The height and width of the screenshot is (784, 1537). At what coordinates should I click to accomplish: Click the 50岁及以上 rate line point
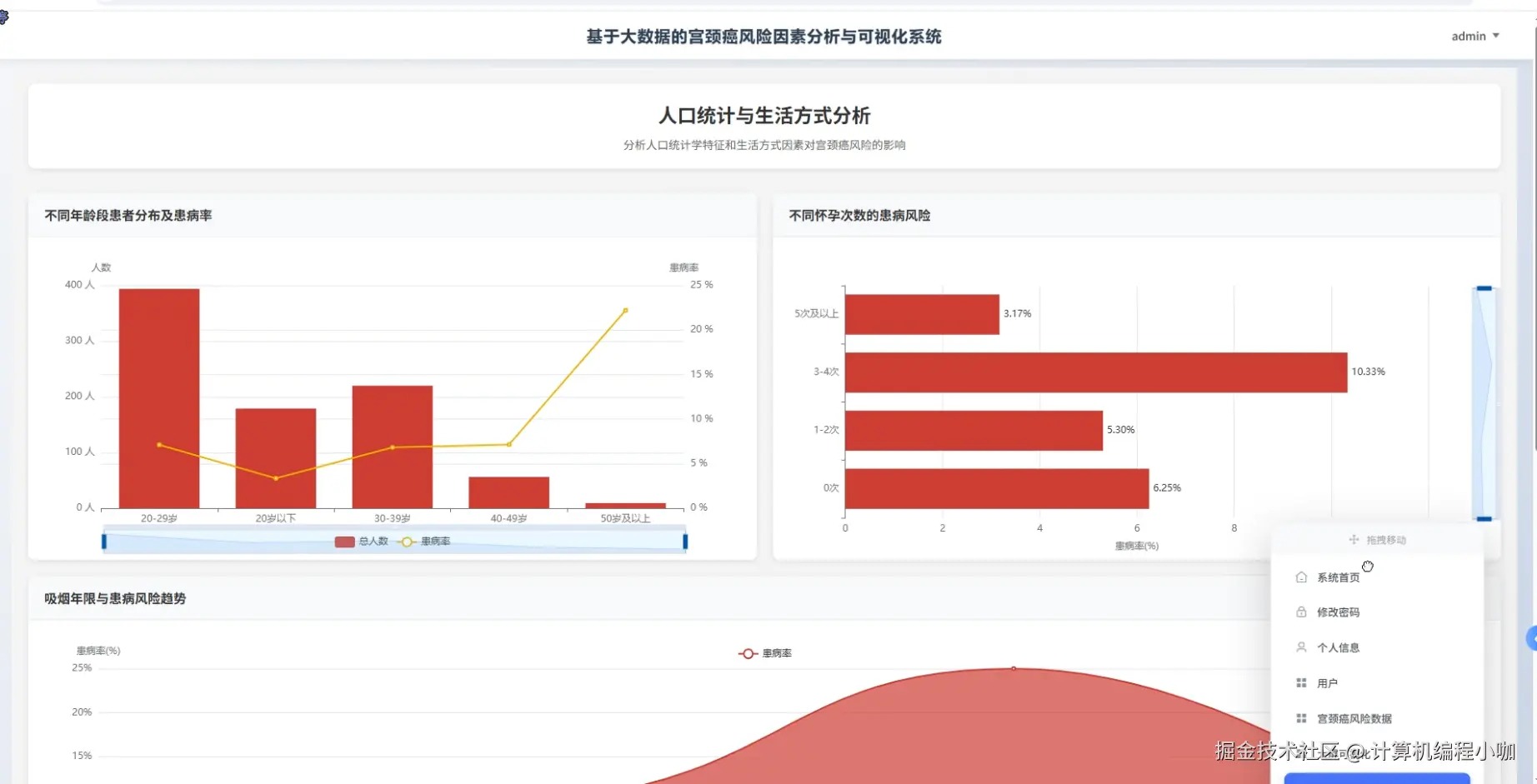pyautogui.click(x=626, y=310)
